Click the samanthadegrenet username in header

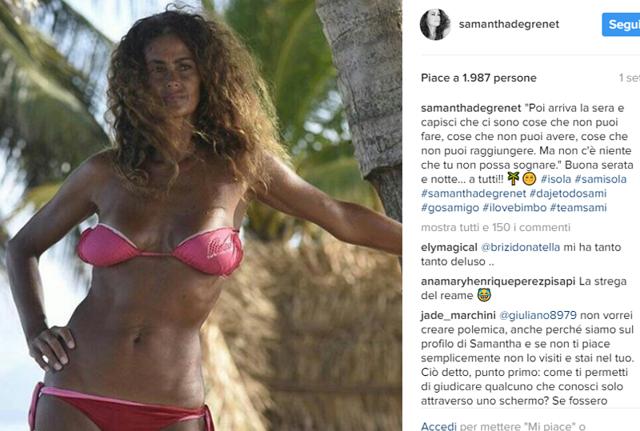coord(509,24)
